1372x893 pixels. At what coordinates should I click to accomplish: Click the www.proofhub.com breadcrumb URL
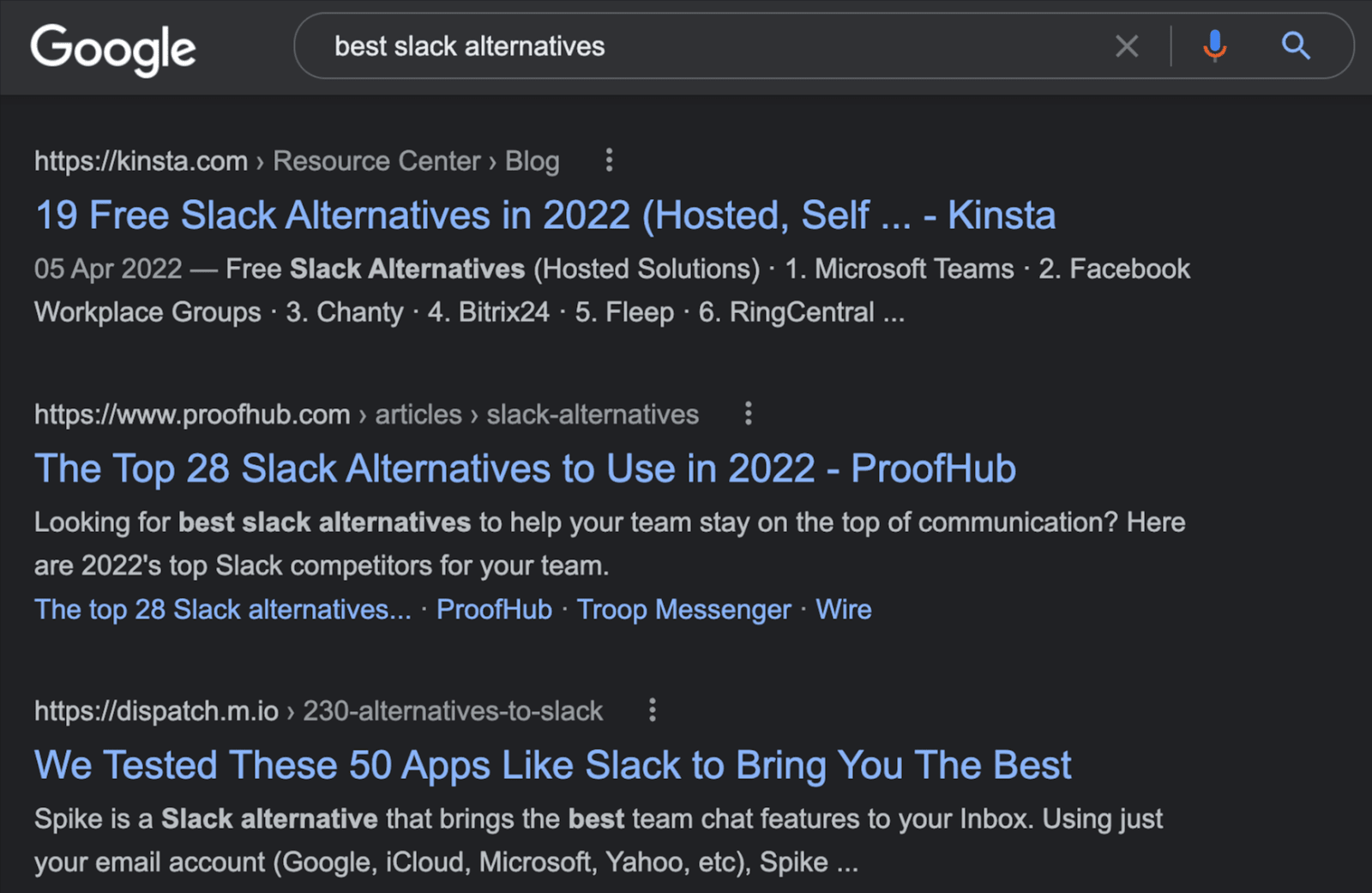pos(366,415)
